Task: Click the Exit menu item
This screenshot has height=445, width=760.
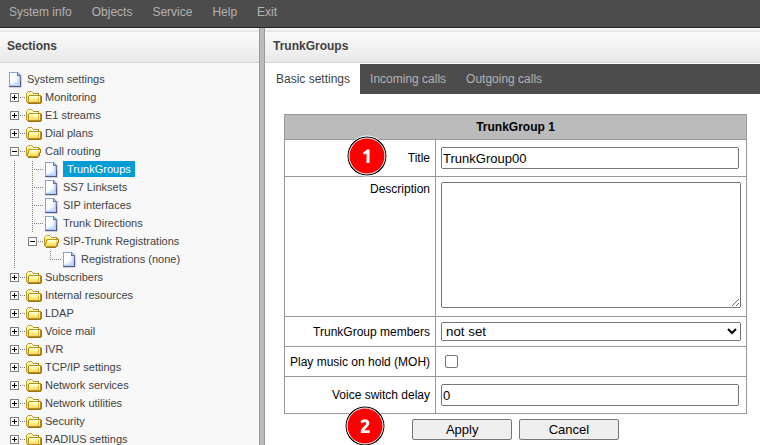Action: pos(267,12)
